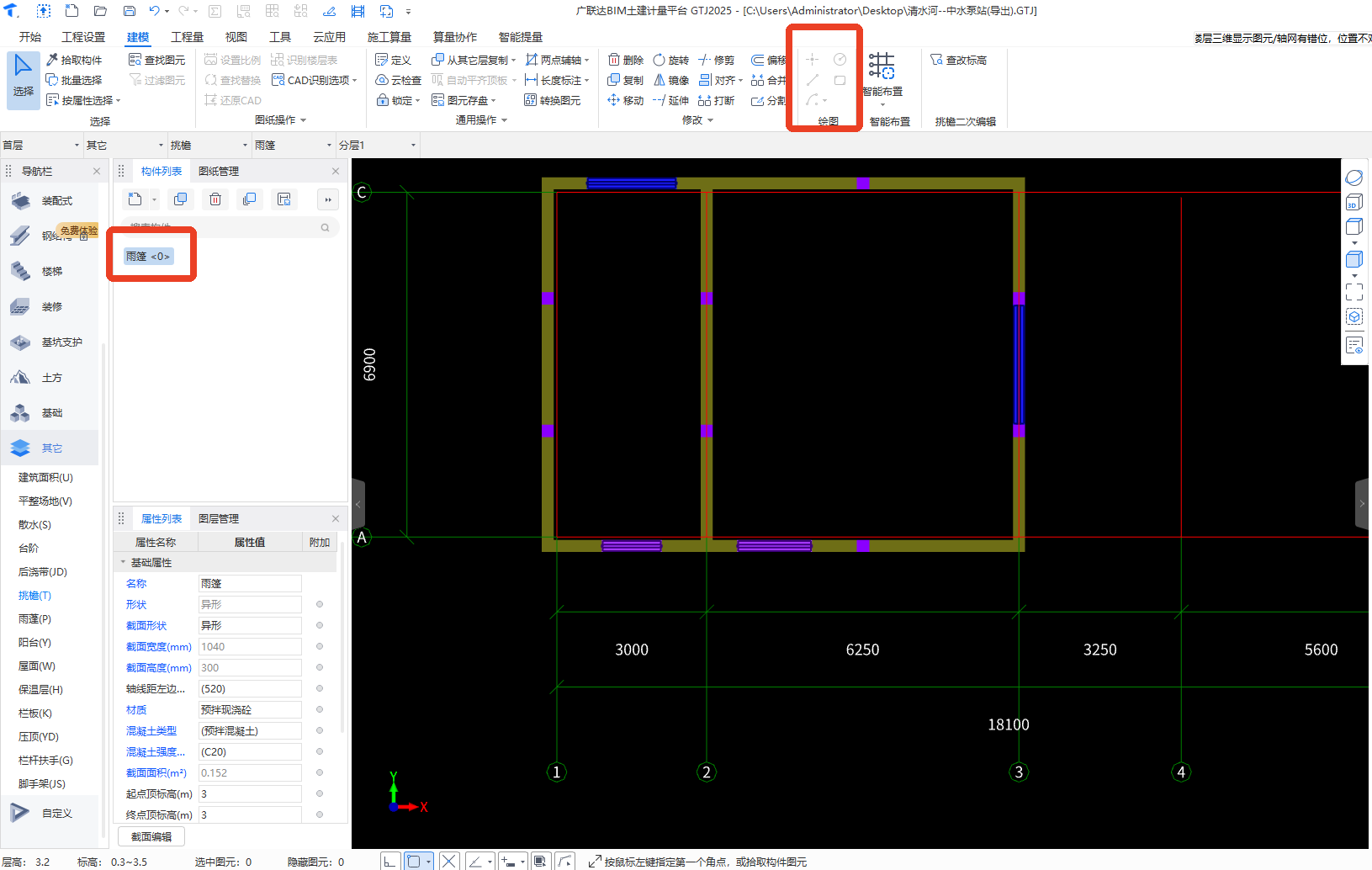Toggle the 附加 circle for 起点顶标高 row
Screen dimensions: 1372x870
(320, 793)
